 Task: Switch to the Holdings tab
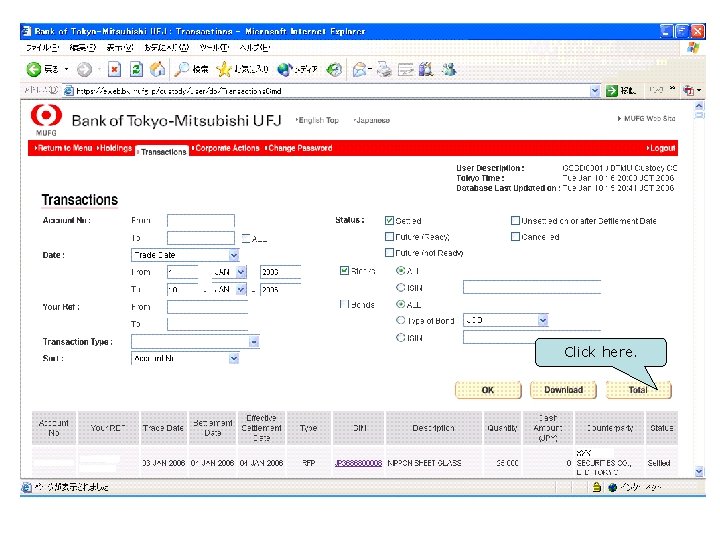pyautogui.click(x=115, y=148)
